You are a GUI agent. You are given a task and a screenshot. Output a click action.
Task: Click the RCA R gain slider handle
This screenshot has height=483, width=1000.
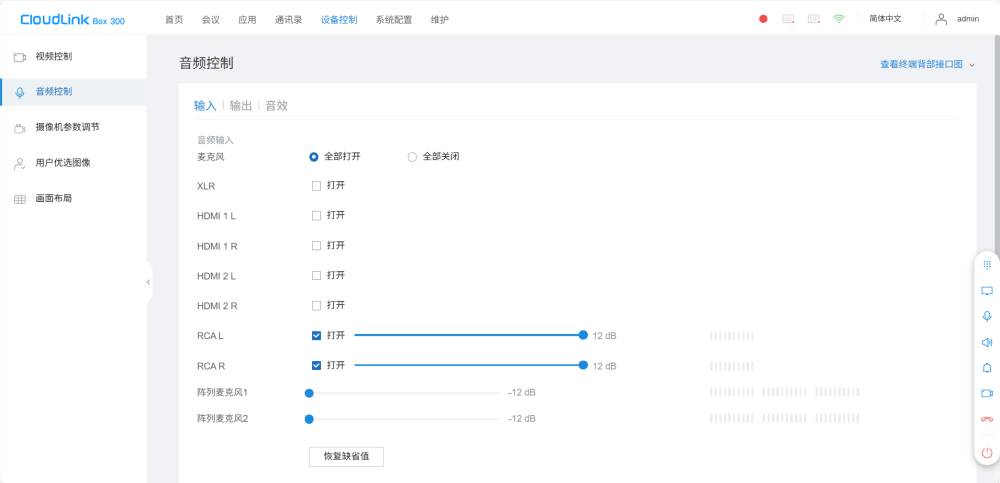583,365
